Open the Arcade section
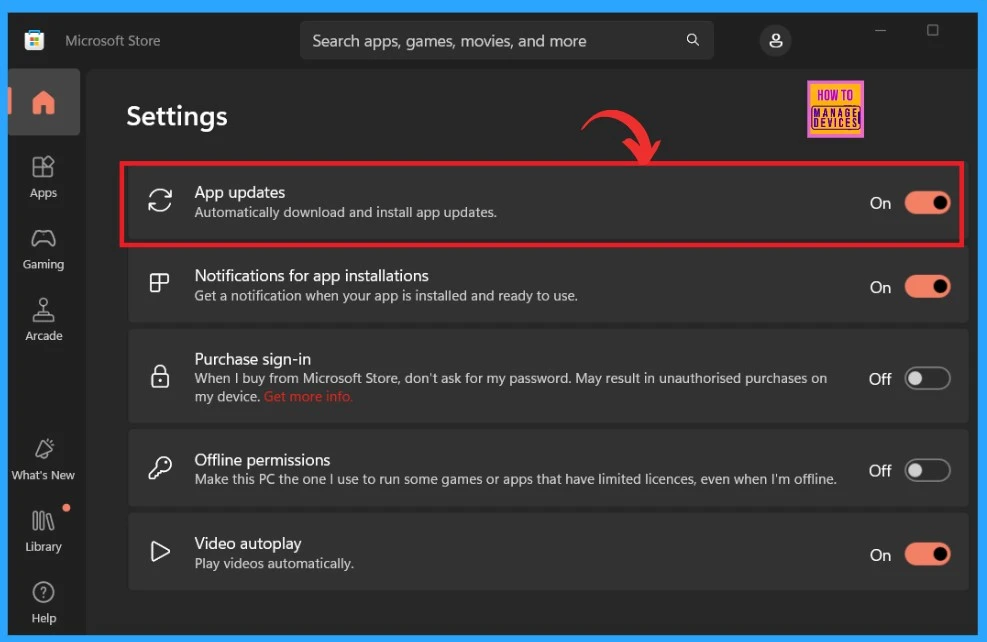 coord(43,320)
